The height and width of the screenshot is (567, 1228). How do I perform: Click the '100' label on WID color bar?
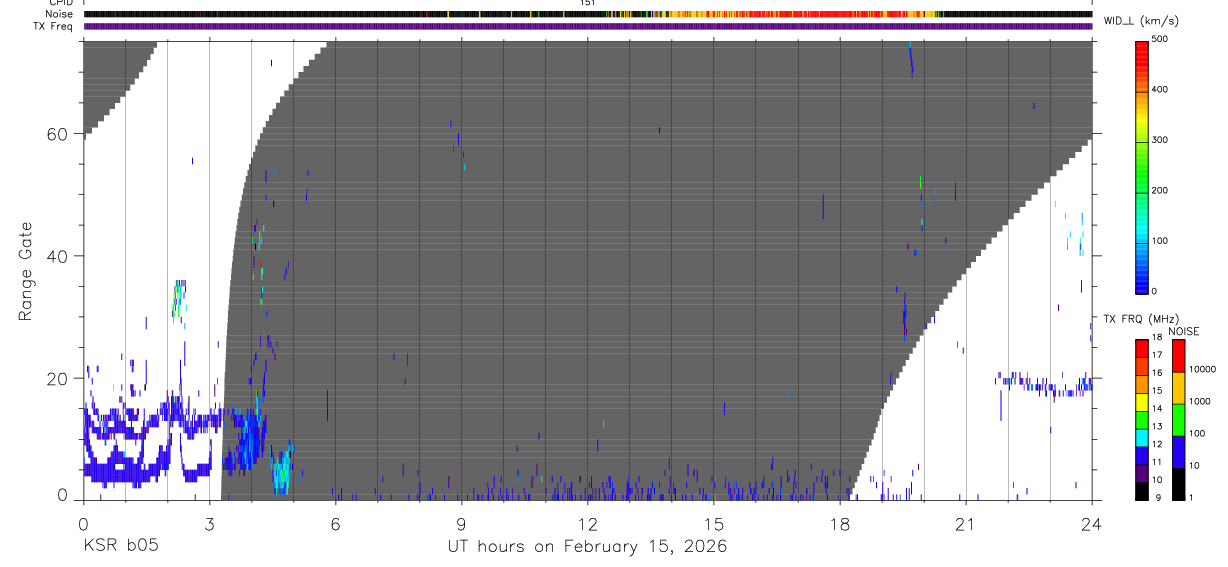click(1161, 241)
